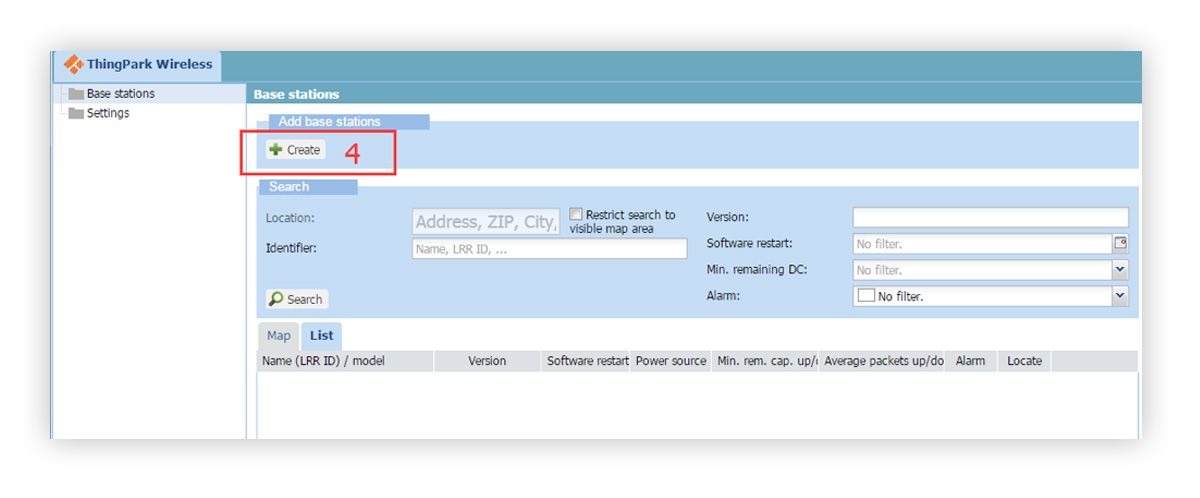Sort by Power source column header
The height and width of the screenshot is (498, 1200).
pyautogui.click(x=671, y=361)
